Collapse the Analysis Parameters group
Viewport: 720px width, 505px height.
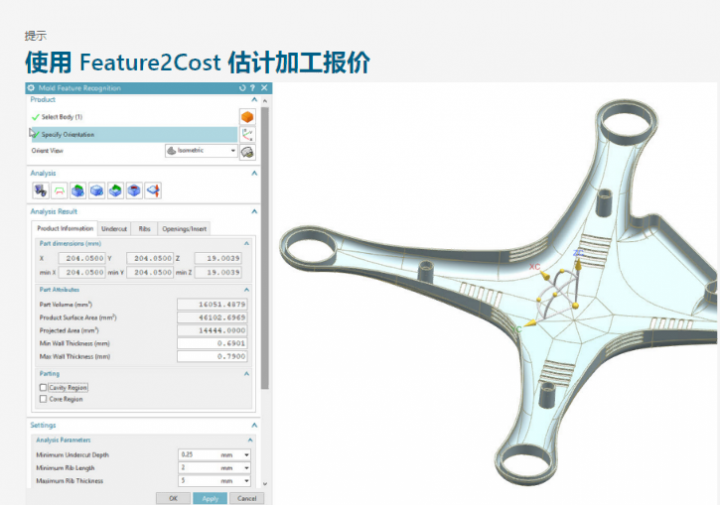coord(250,440)
